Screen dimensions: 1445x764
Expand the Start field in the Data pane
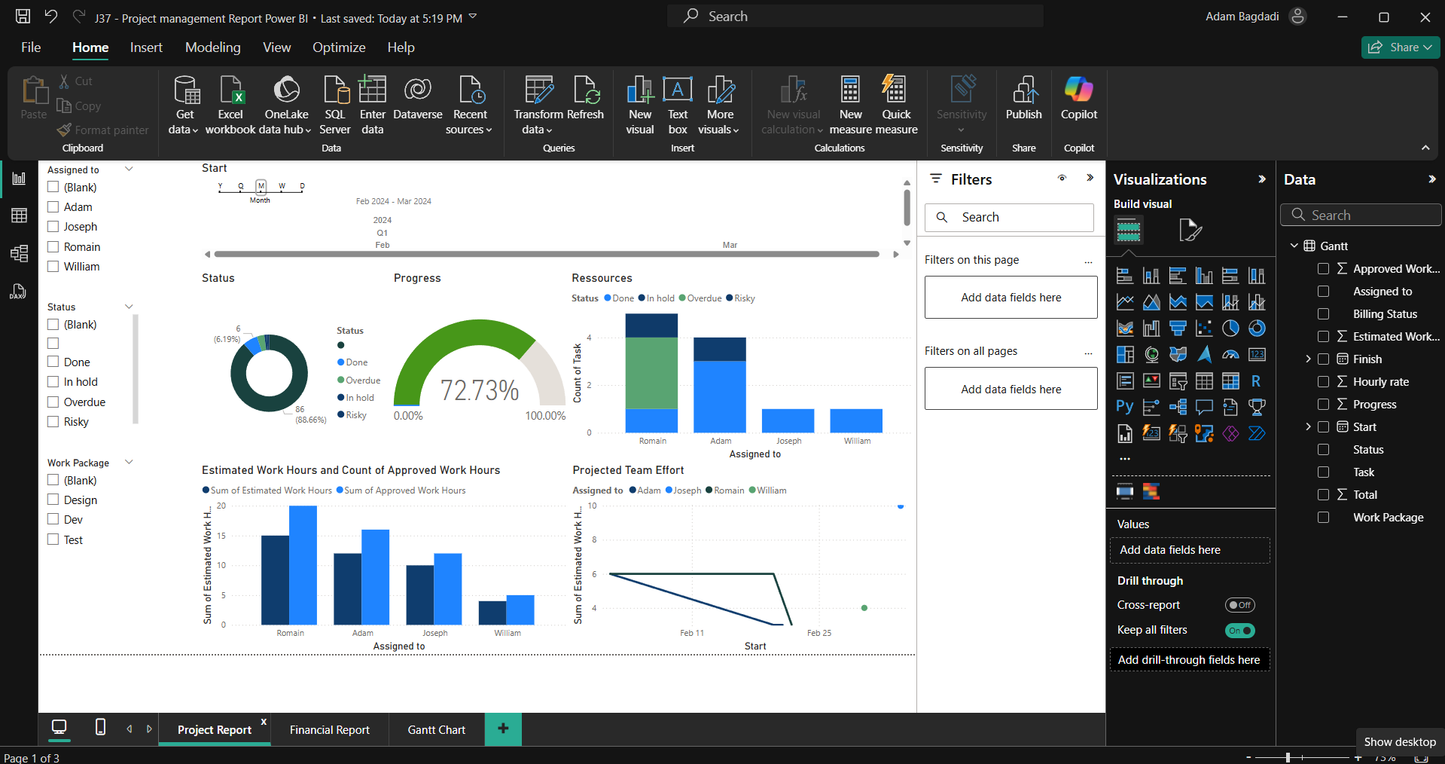click(1310, 426)
